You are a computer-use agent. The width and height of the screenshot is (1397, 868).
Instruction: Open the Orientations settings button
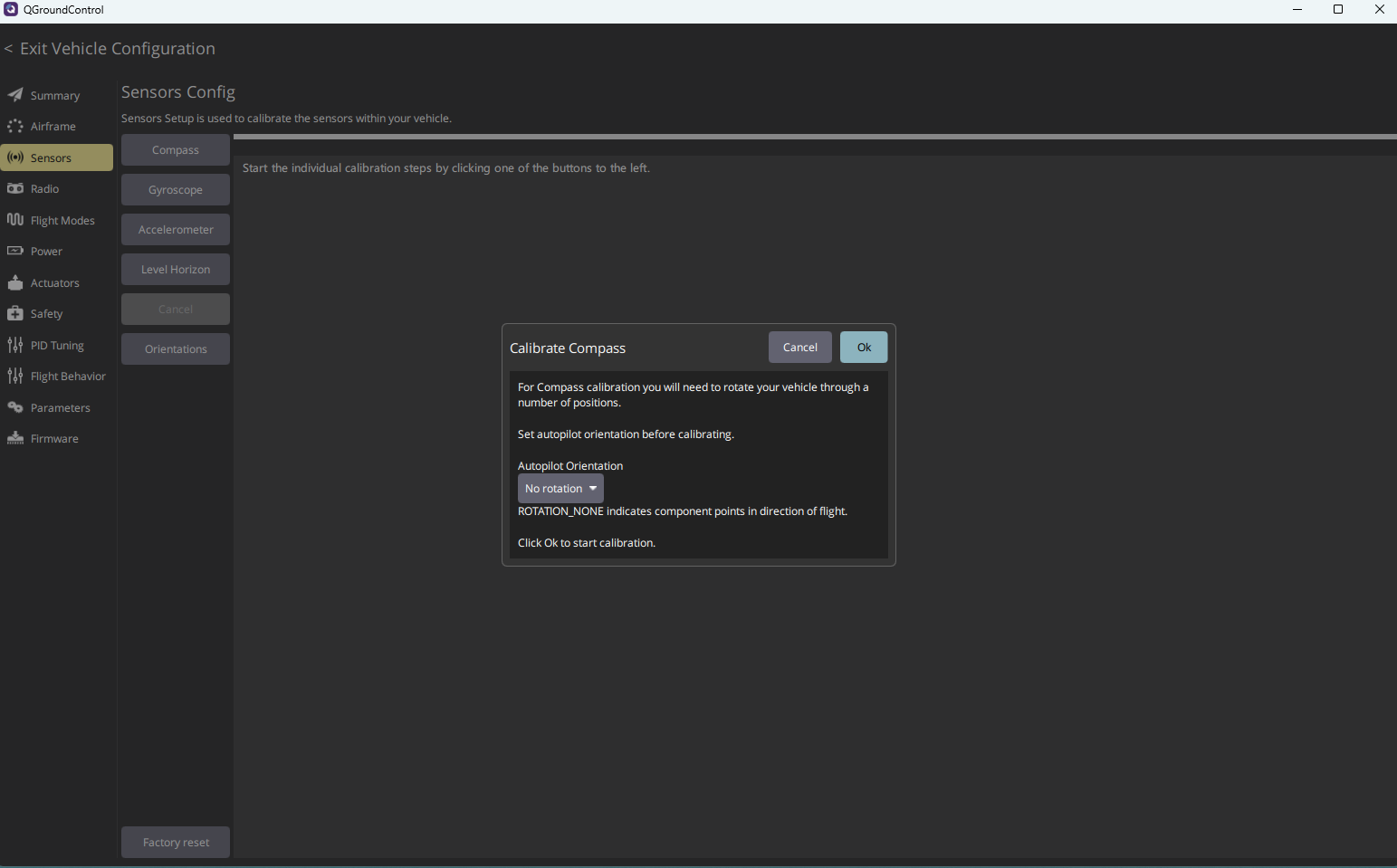coord(176,349)
